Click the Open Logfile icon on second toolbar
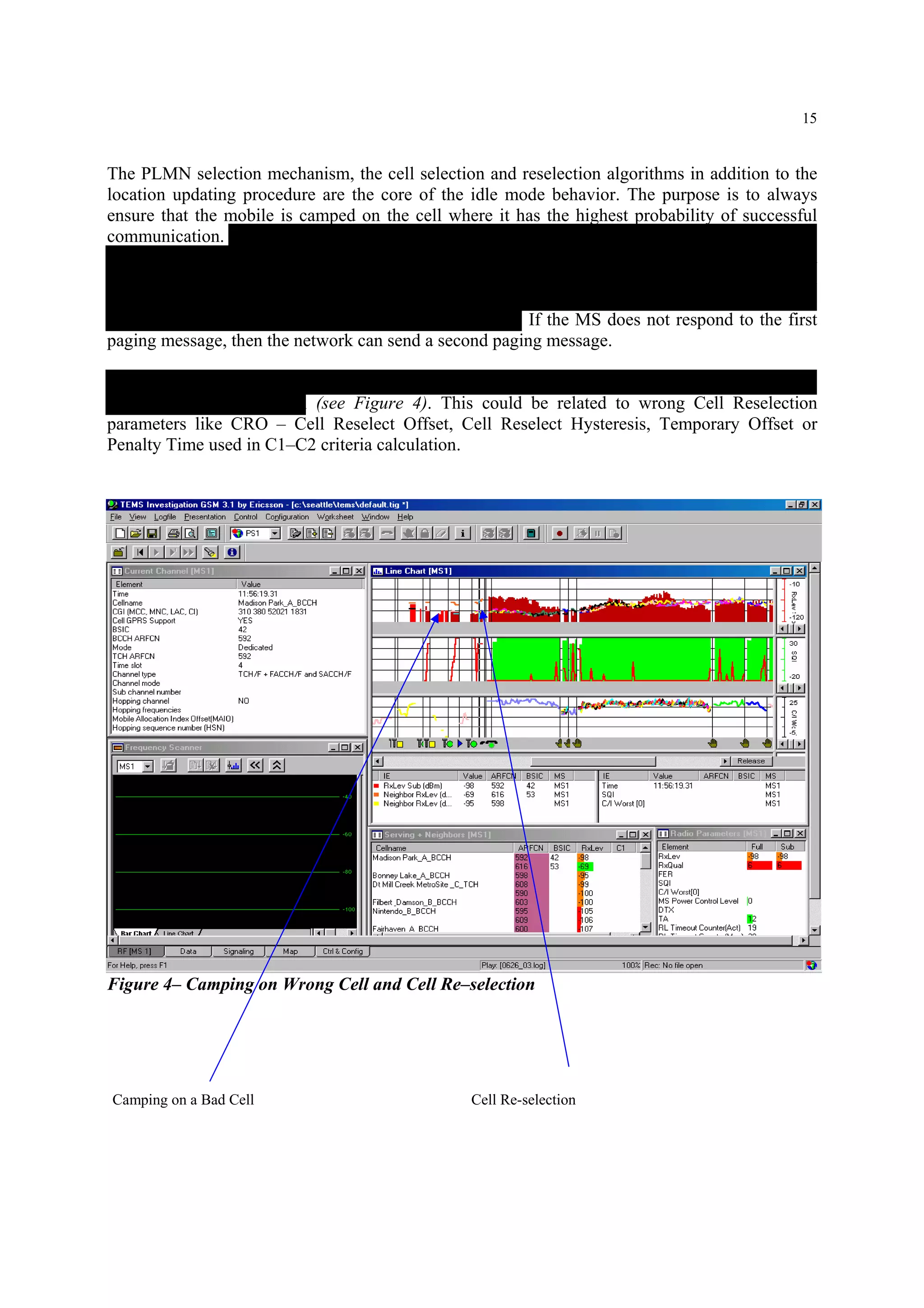The height and width of the screenshot is (1308, 924). tap(119, 552)
